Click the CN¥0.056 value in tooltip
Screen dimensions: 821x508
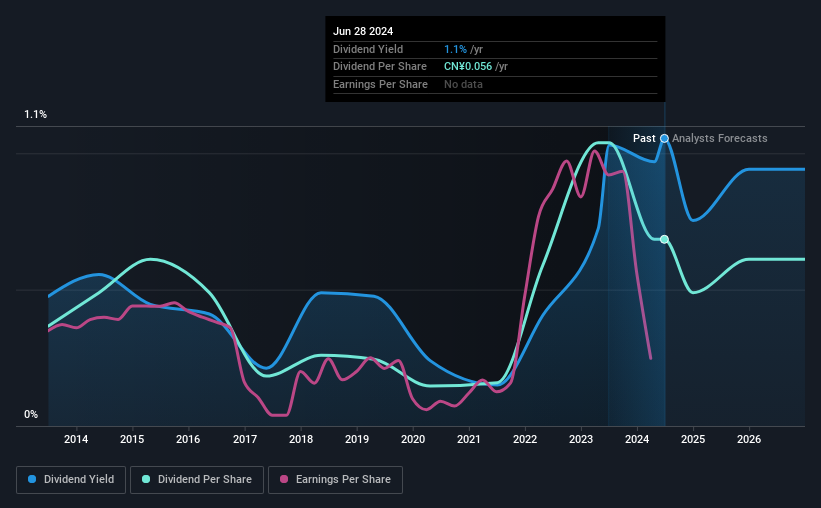[x=468, y=67]
